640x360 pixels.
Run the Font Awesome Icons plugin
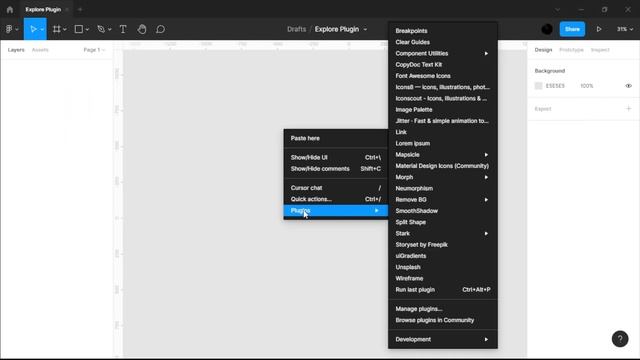click(x=442, y=76)
